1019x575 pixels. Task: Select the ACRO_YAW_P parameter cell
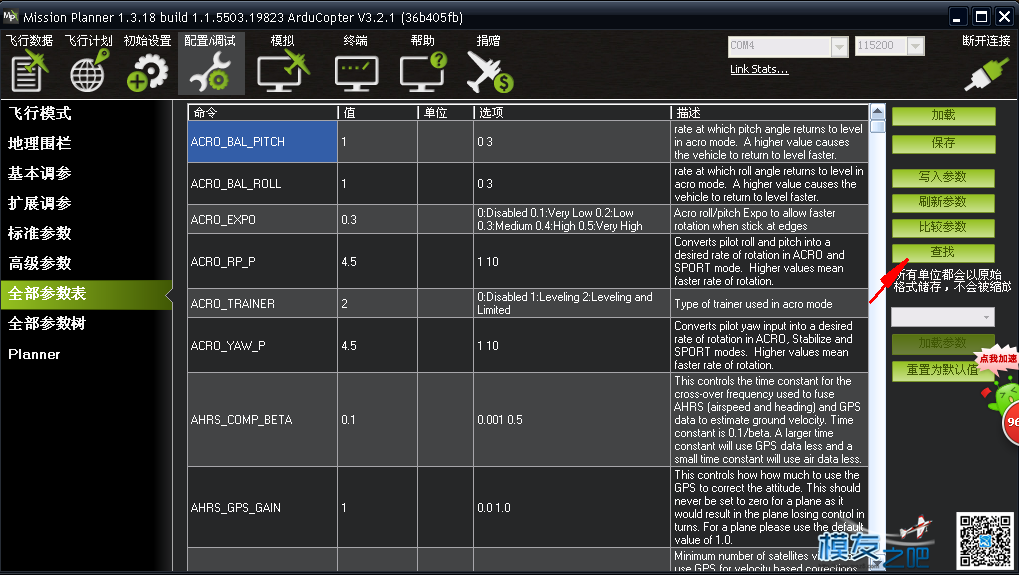(263, 346)
